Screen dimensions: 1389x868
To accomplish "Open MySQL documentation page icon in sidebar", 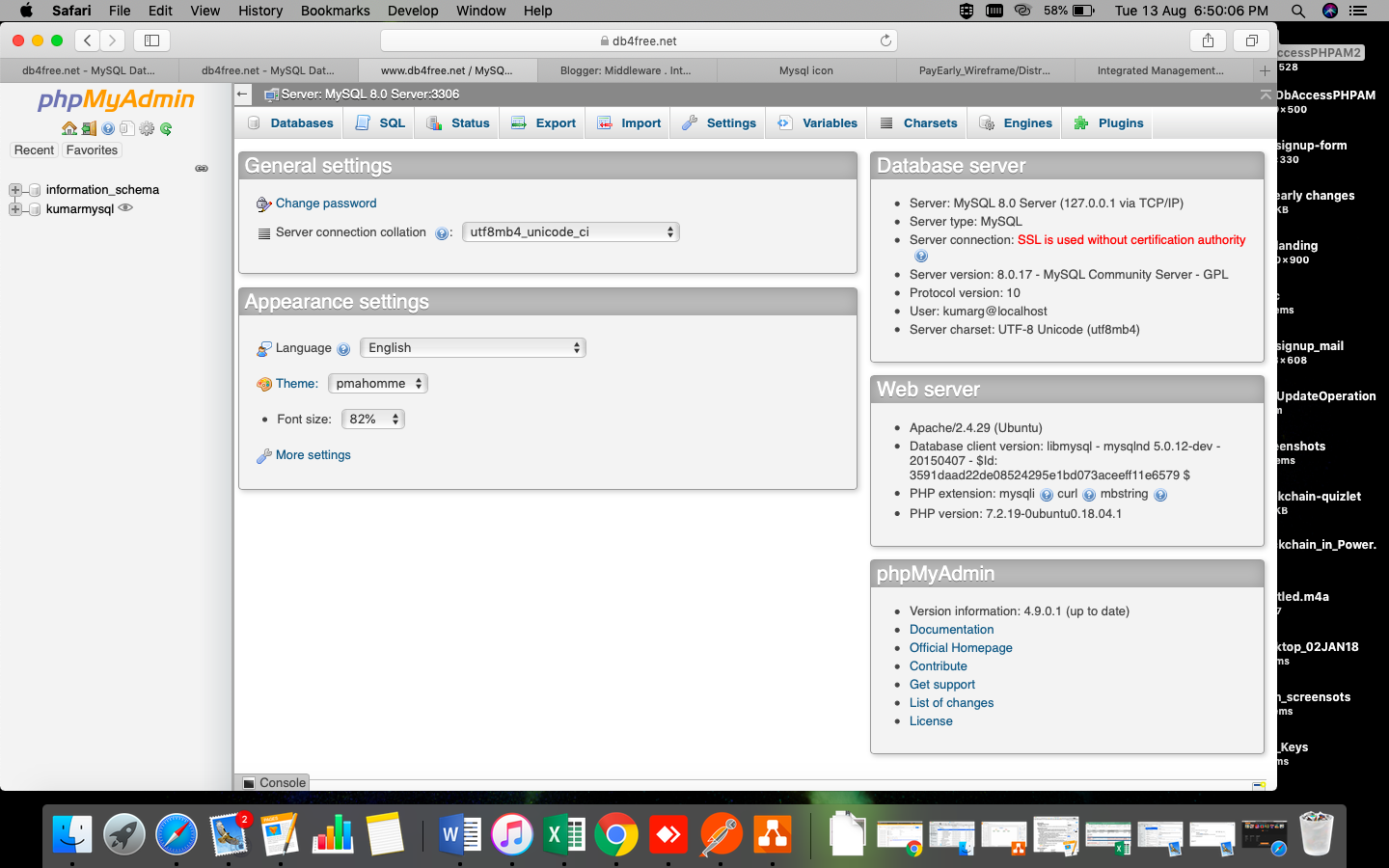I will pyautogui.click(x=126, y=128).
